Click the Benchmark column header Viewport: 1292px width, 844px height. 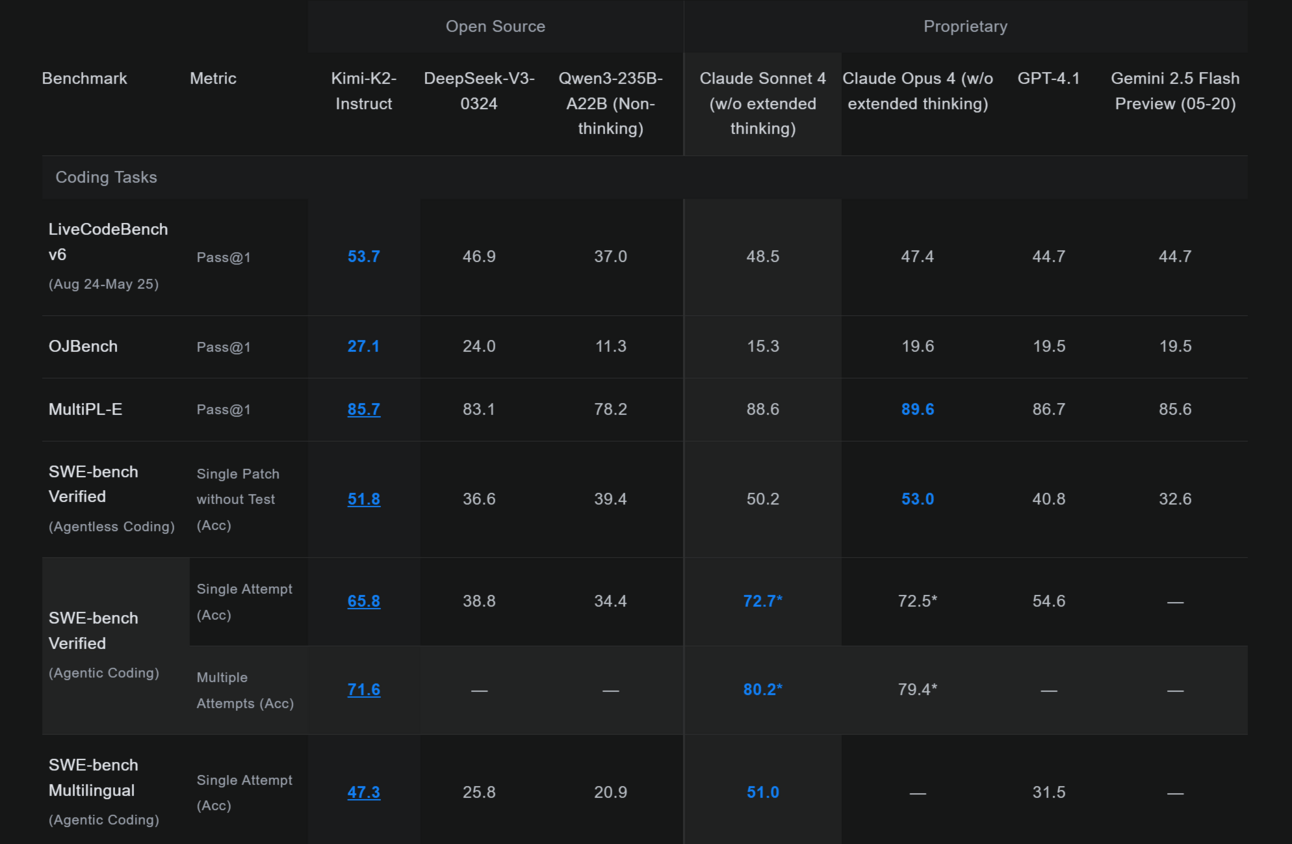pyautogui.click(x=85, y=78)
